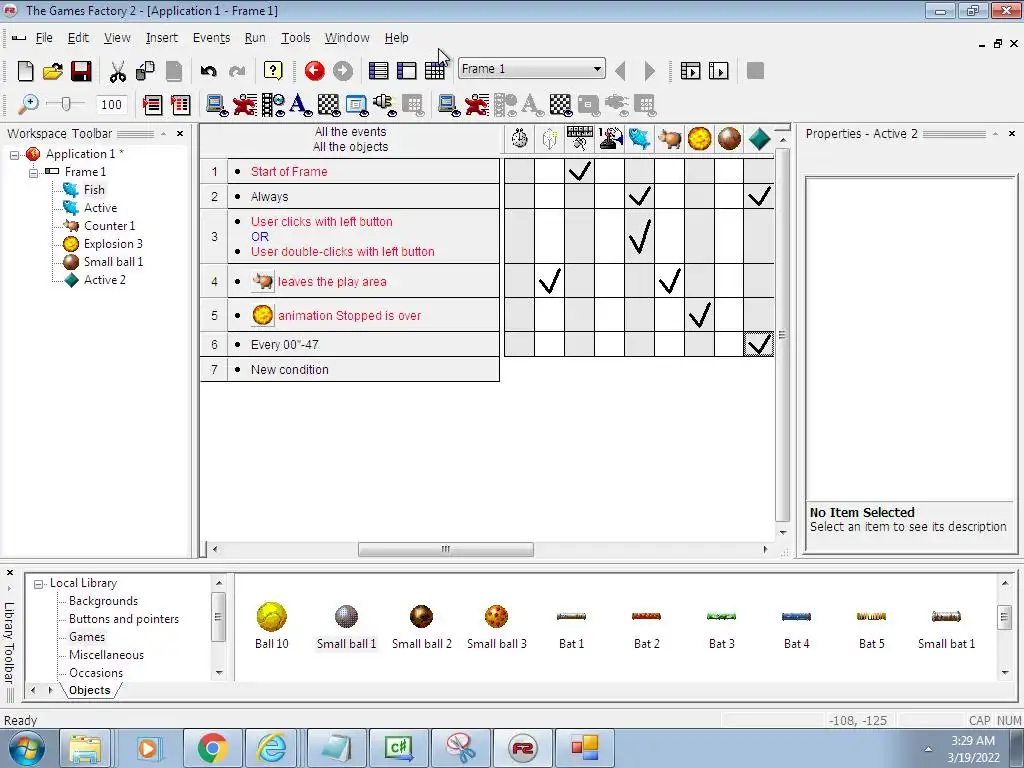Click empty Timer cell in Start of Frame row
The width and height of the screenshot is (1024, 768).
[519, 171]
